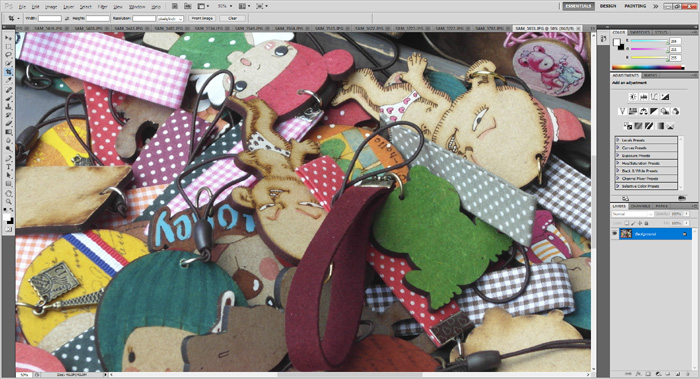The image size is (700, 379).
Task: Add a Brightness/Contrast adjustment
Action: pyautogui.click(x=633, y=96)
